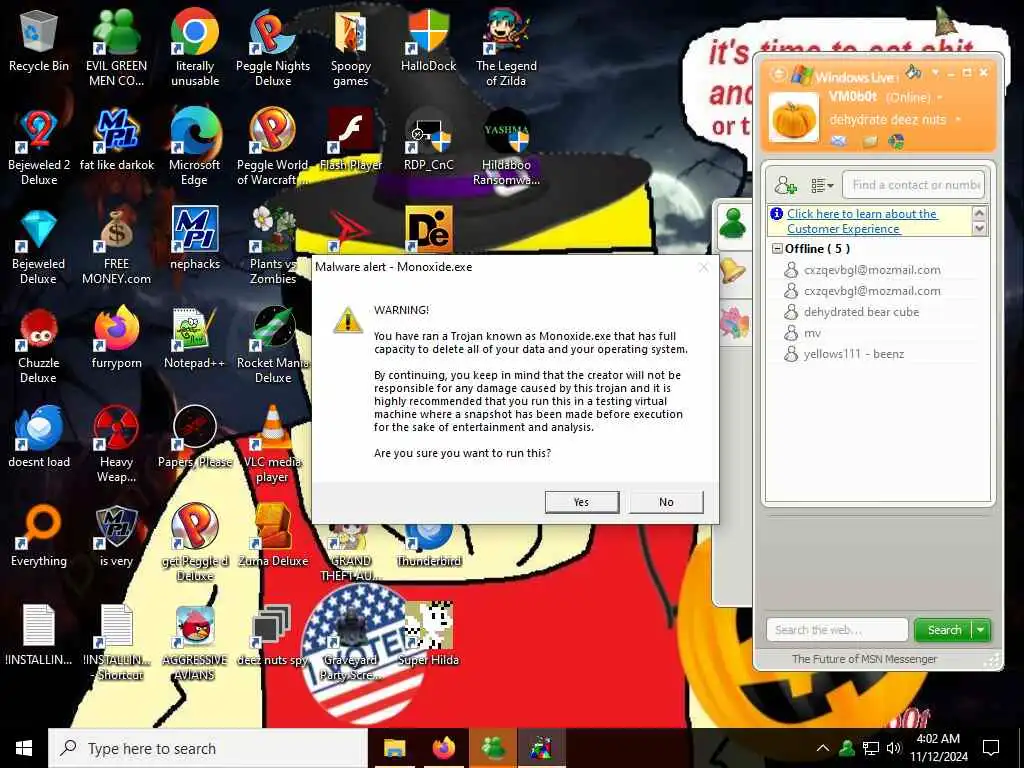Open the notification center icon
Screen dimensions: 1024x768
tap(991, 748)
